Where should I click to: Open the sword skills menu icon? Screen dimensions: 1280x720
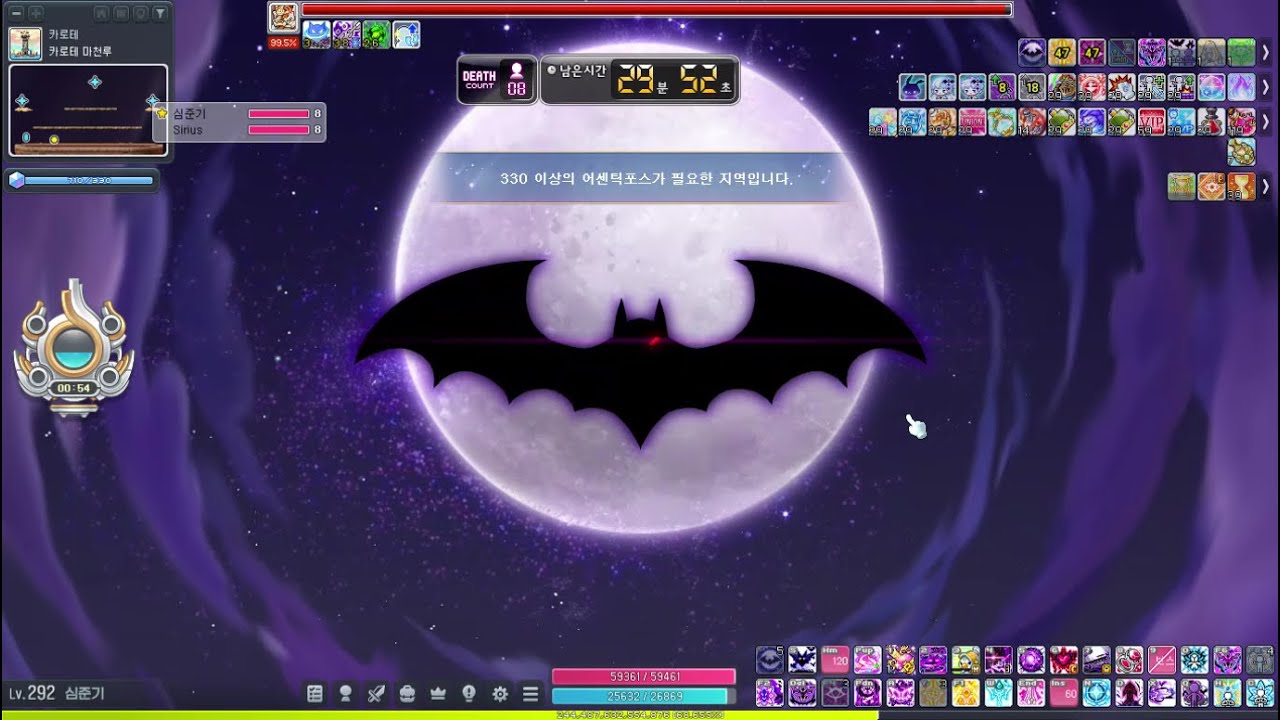pyautogui.click(x=377, y=693)
